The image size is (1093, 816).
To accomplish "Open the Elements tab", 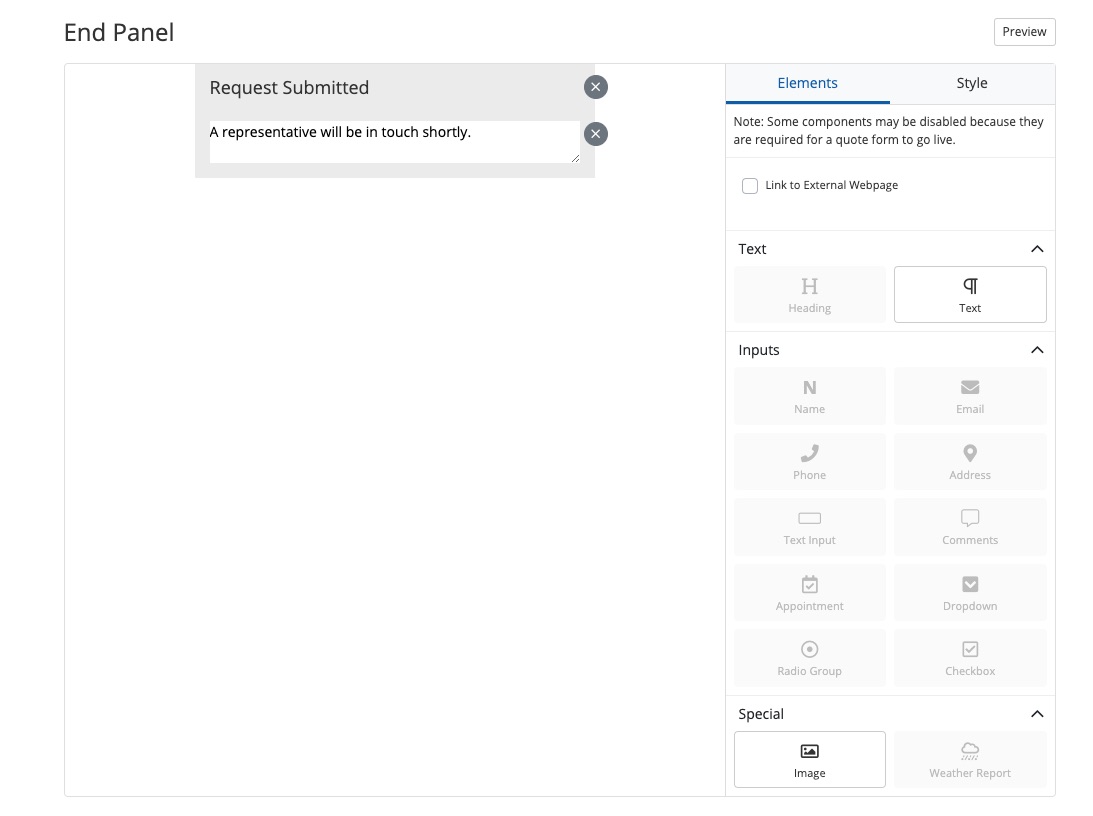I will click(807, 84).
